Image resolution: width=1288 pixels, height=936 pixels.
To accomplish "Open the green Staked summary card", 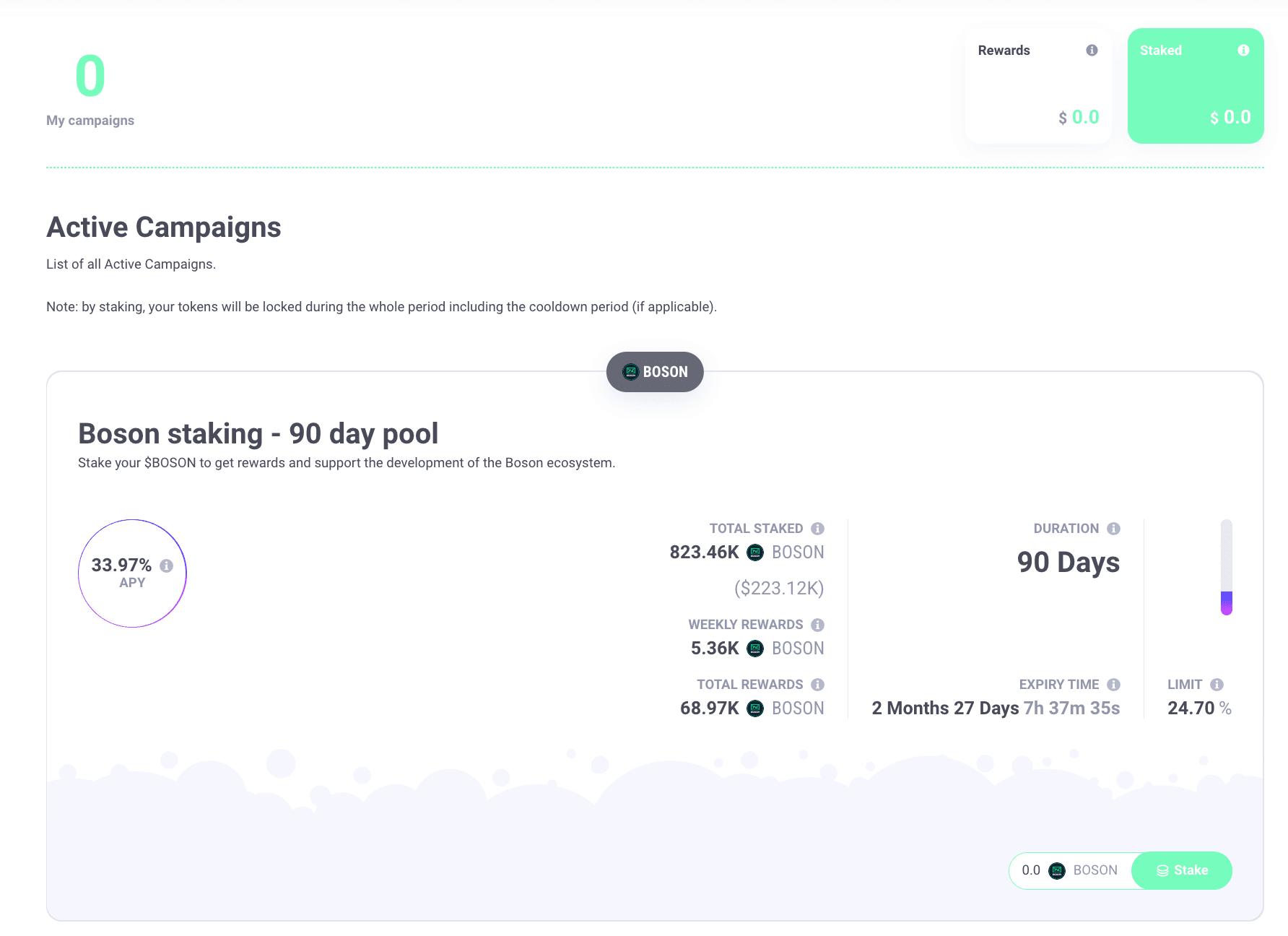I will click(x=1196, y=86).
